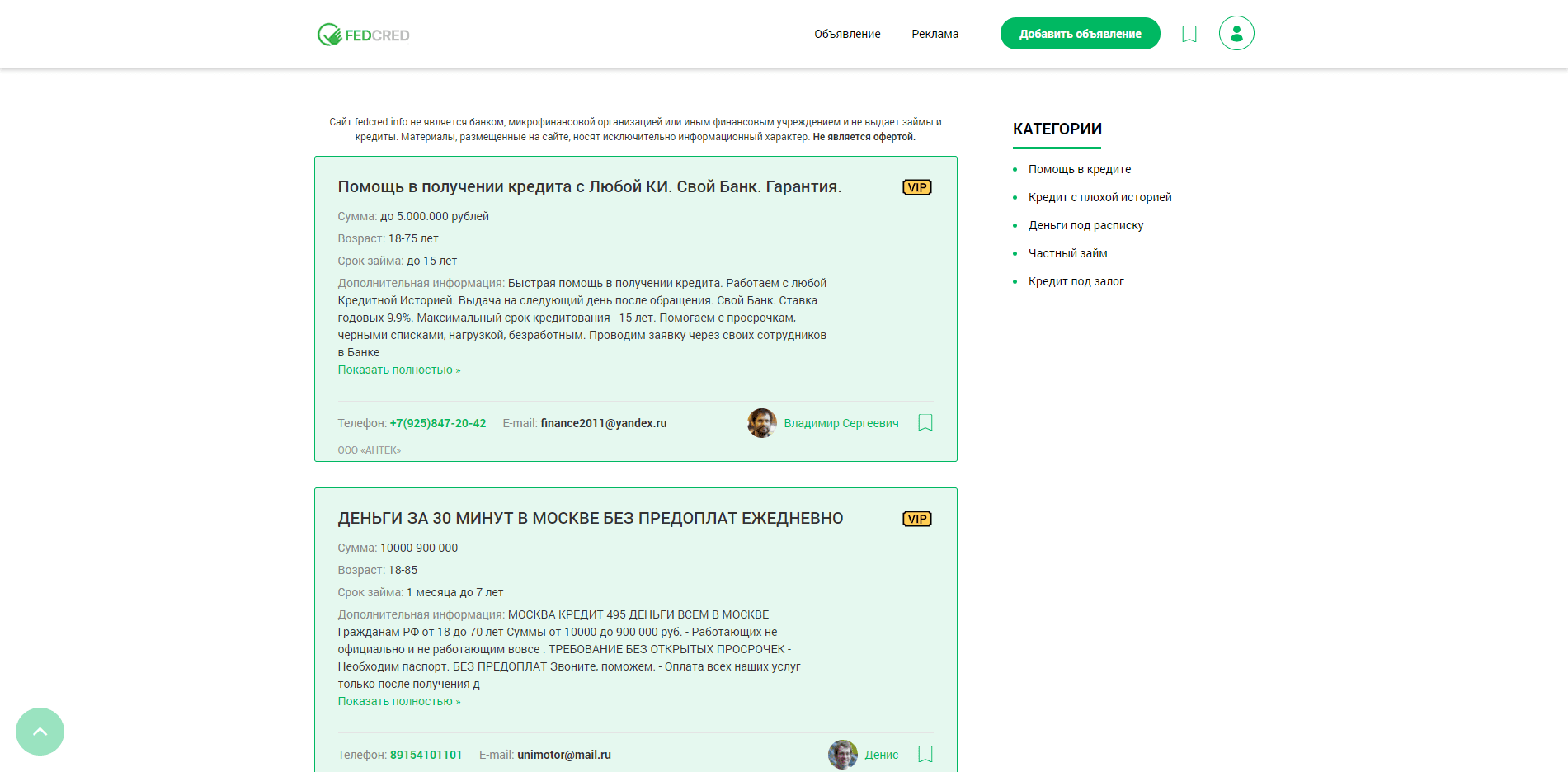Click the FEDCRED logo
This screenshot has width=1568, height=772.
point(364,35)
